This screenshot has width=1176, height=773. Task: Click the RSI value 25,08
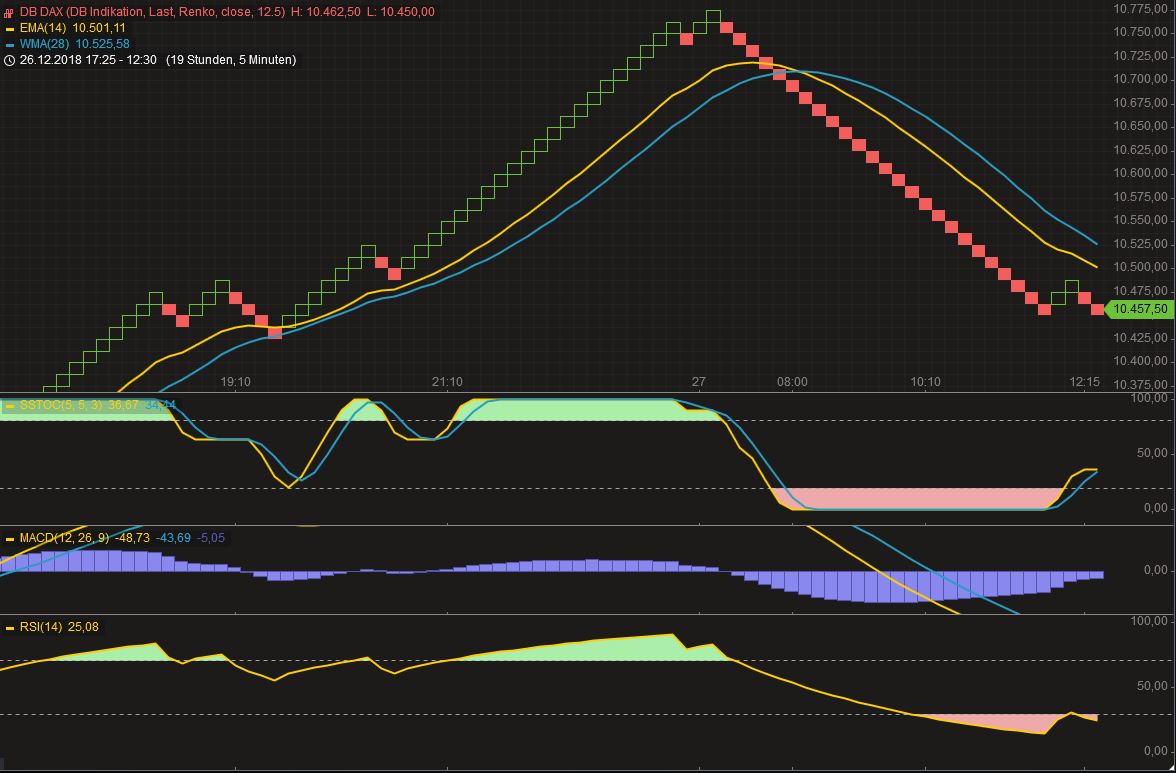pyautogui.click(x=83, y=627)
